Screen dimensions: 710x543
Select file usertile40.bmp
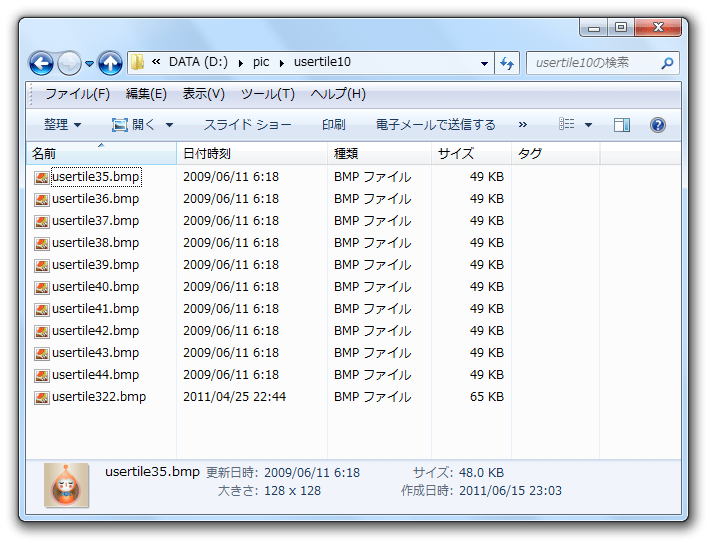pyautogui.click(x=96, y=287)
